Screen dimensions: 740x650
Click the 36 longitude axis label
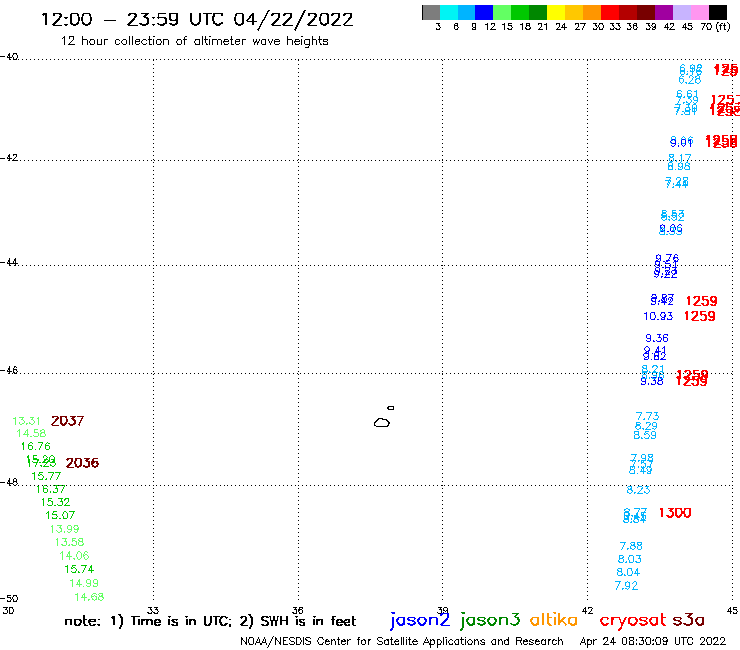297,610
